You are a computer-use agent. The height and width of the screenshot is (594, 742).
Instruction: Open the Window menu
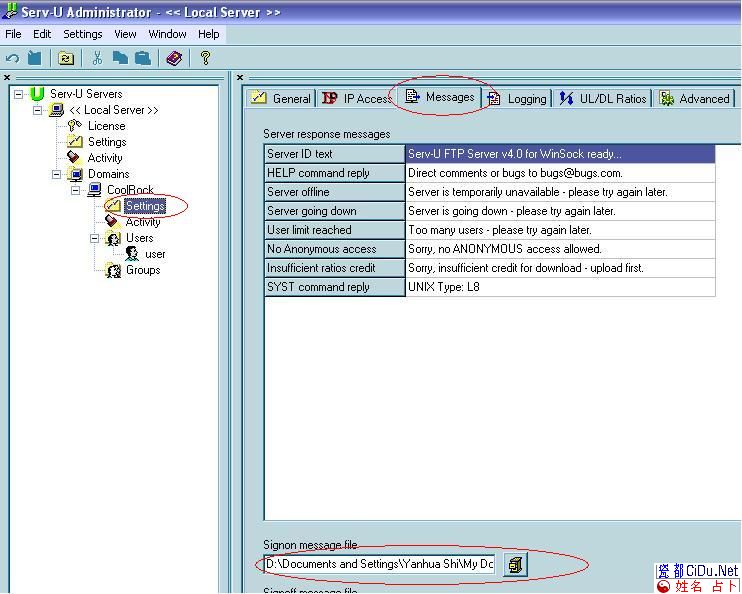[167, 34]
